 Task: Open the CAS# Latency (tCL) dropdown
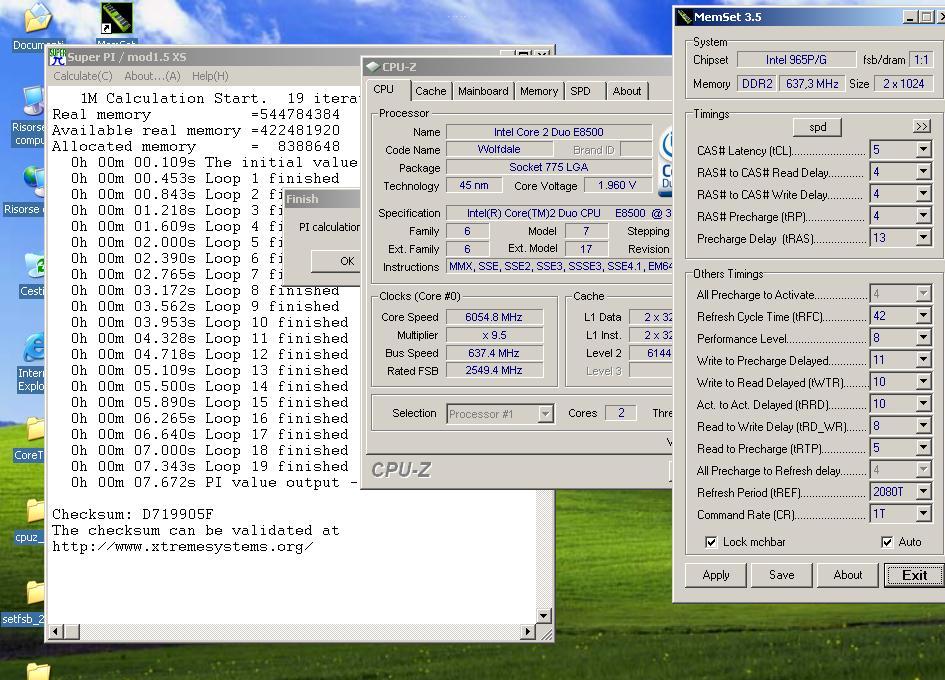(923, 150)
